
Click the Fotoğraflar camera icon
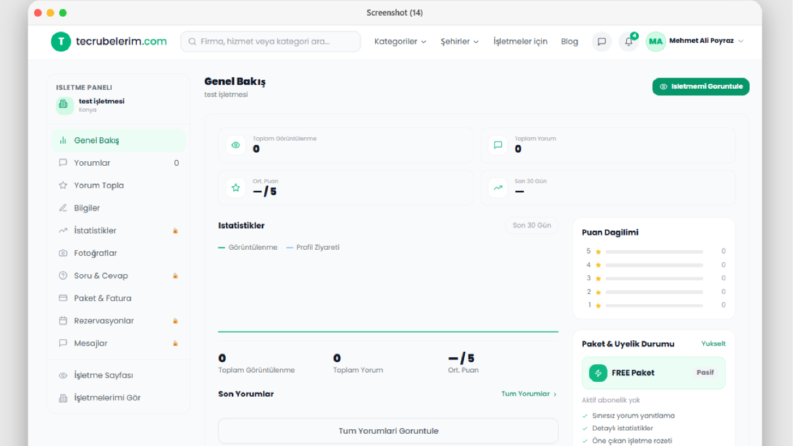pos(63,253)
